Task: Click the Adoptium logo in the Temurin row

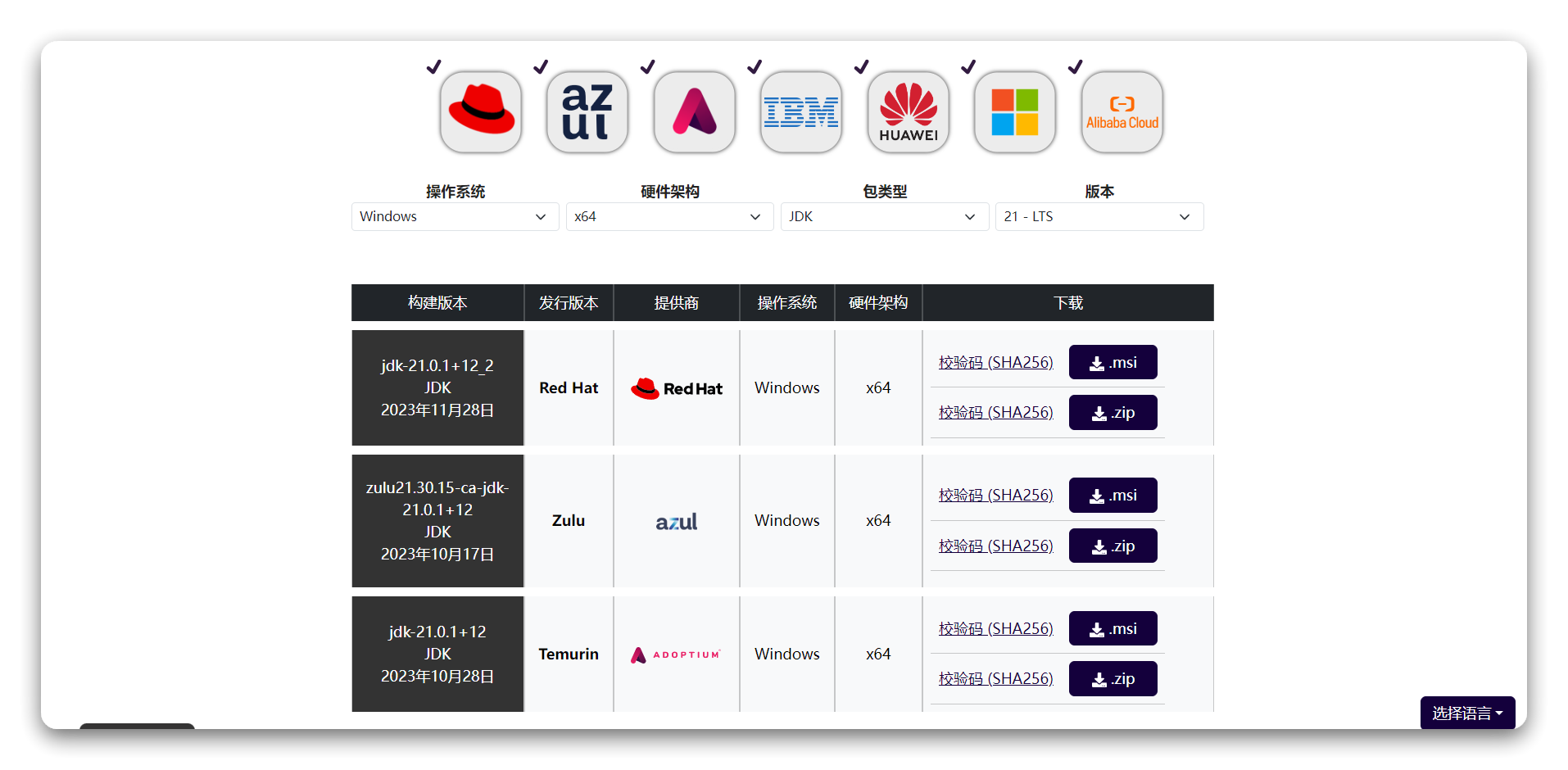Action: click(x=676, y=654)
